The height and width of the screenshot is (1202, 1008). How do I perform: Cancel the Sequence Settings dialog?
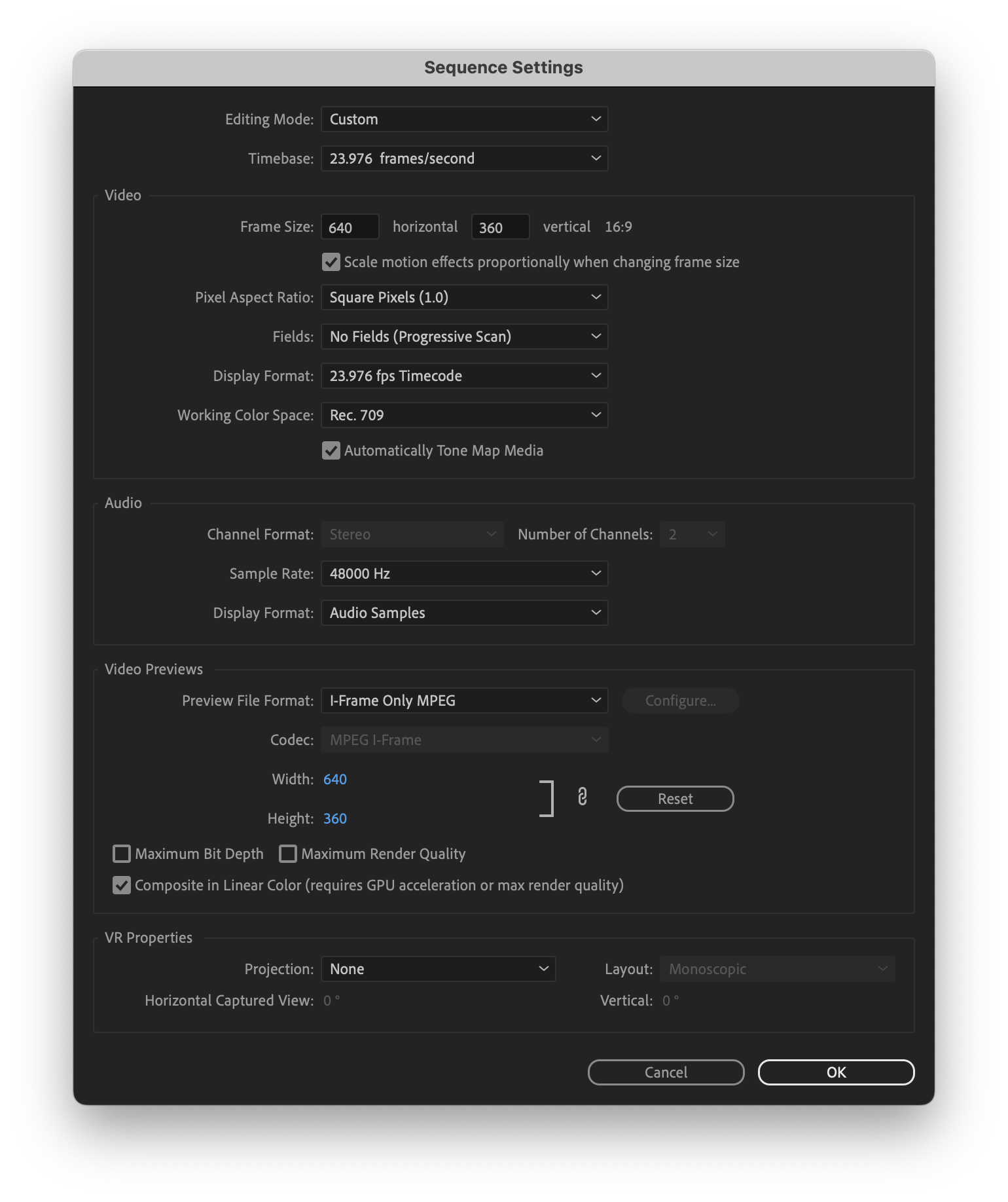pyautogui.click(x=666, y=1072)
